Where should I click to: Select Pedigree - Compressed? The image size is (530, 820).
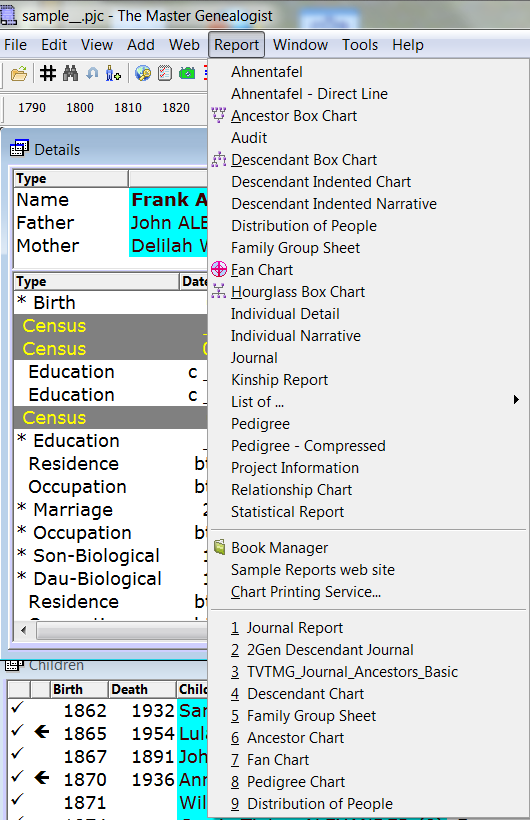(x=308, y=446)
